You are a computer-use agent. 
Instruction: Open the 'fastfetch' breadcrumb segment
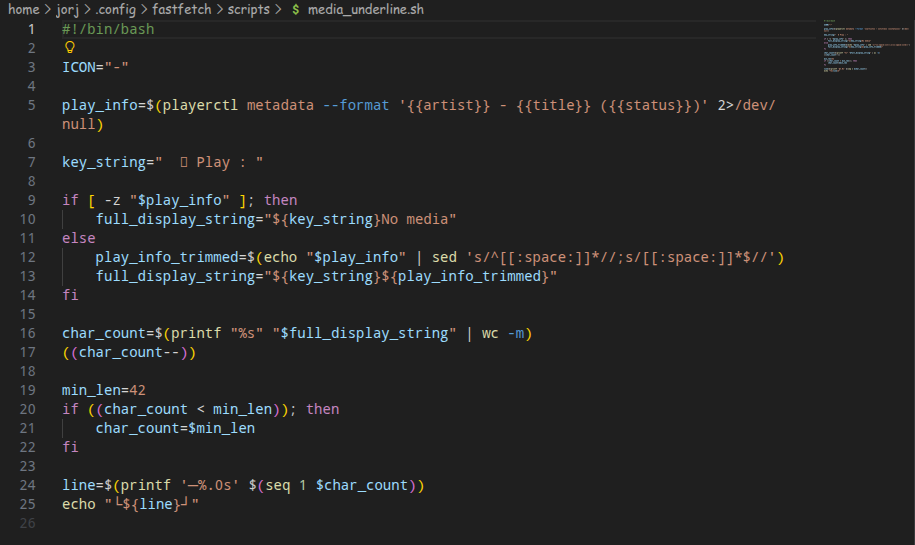click(x=181, y=9)
